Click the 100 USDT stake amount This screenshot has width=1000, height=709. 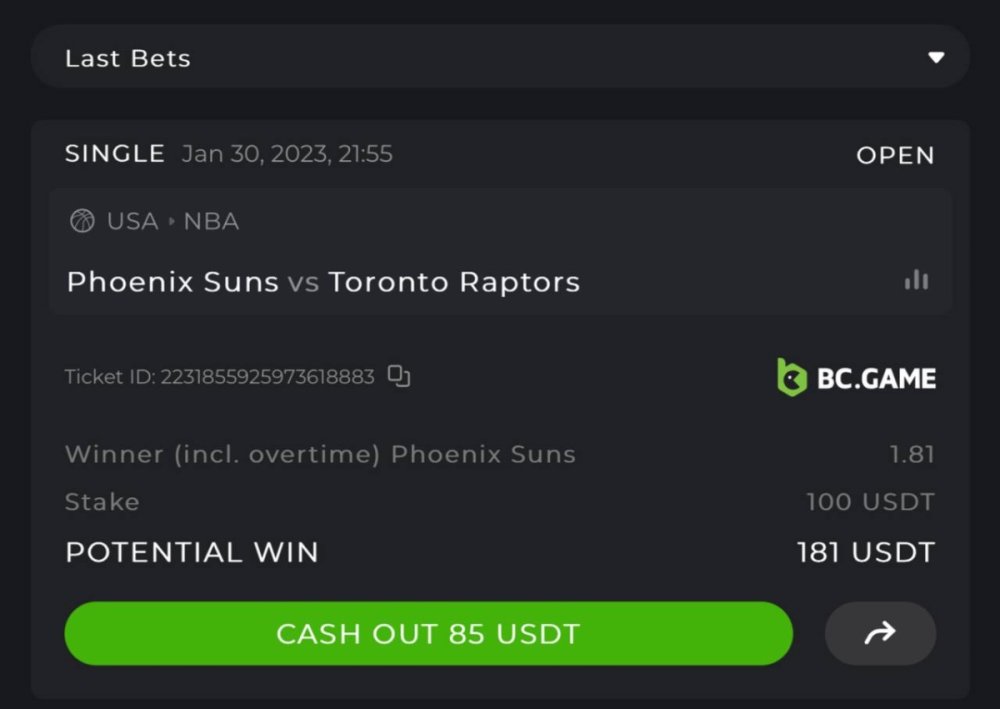click(870, 502)
